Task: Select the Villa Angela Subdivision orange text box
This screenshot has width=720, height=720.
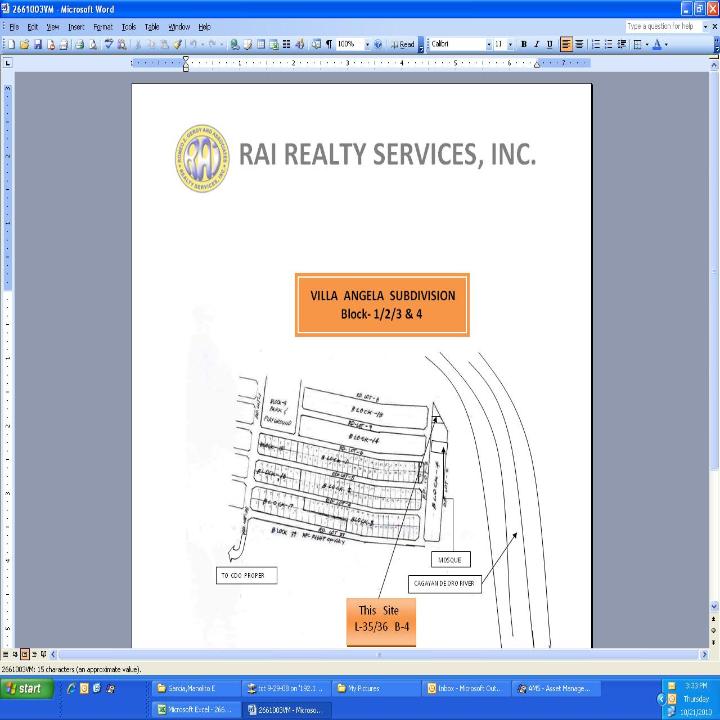Action: [382, 305]
